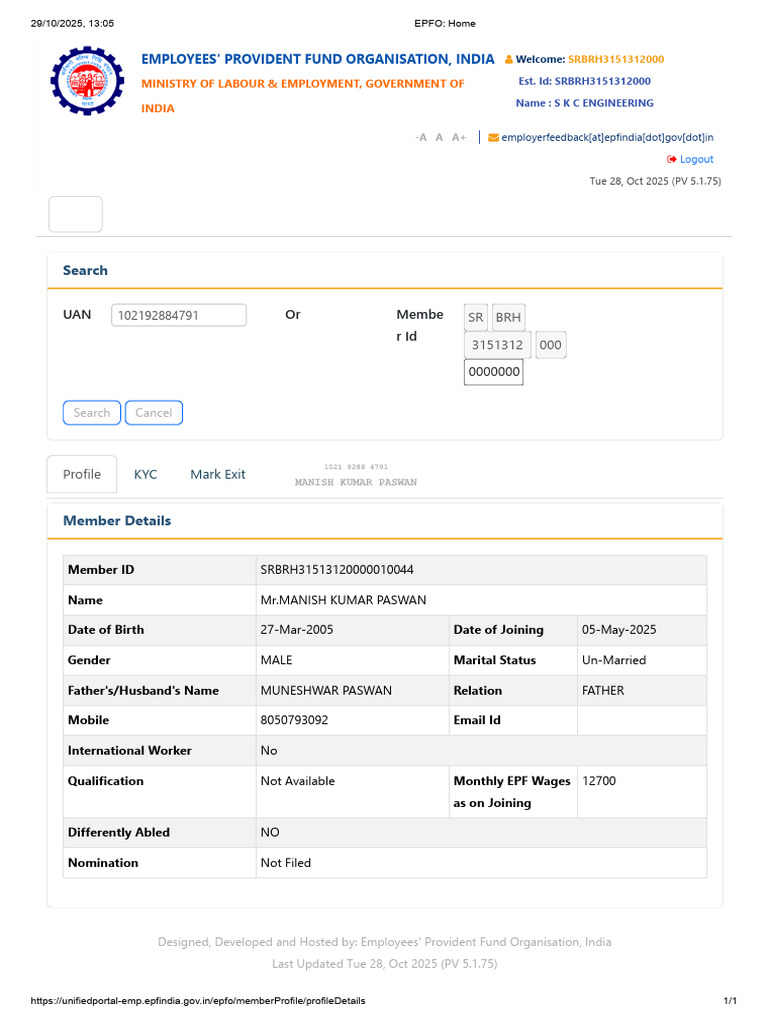
Task: Click the BRH office code field
Action: tap(508, 317)
